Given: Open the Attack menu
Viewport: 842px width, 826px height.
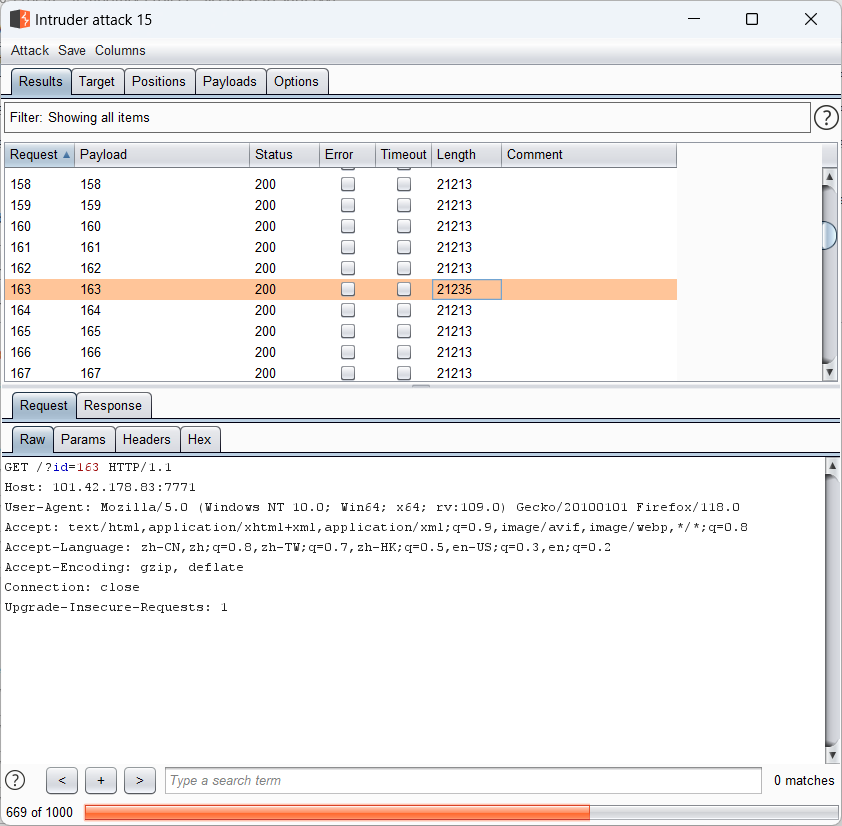Looking at the screenshot, I should pyautogui.click(x=30, y=50).
